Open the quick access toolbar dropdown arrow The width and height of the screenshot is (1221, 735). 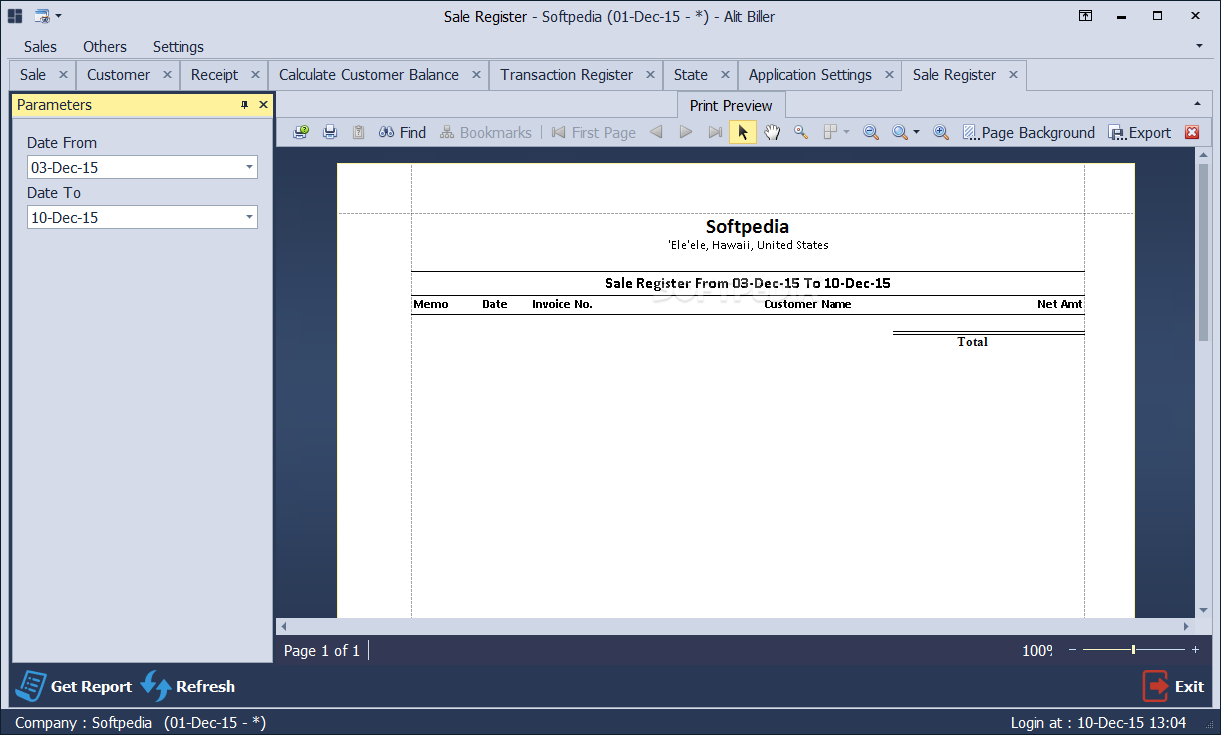[x=58, y=16]
